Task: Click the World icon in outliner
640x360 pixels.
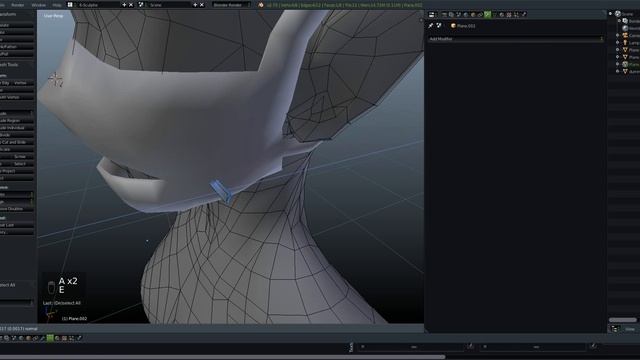Action: [x=625, y=28]
